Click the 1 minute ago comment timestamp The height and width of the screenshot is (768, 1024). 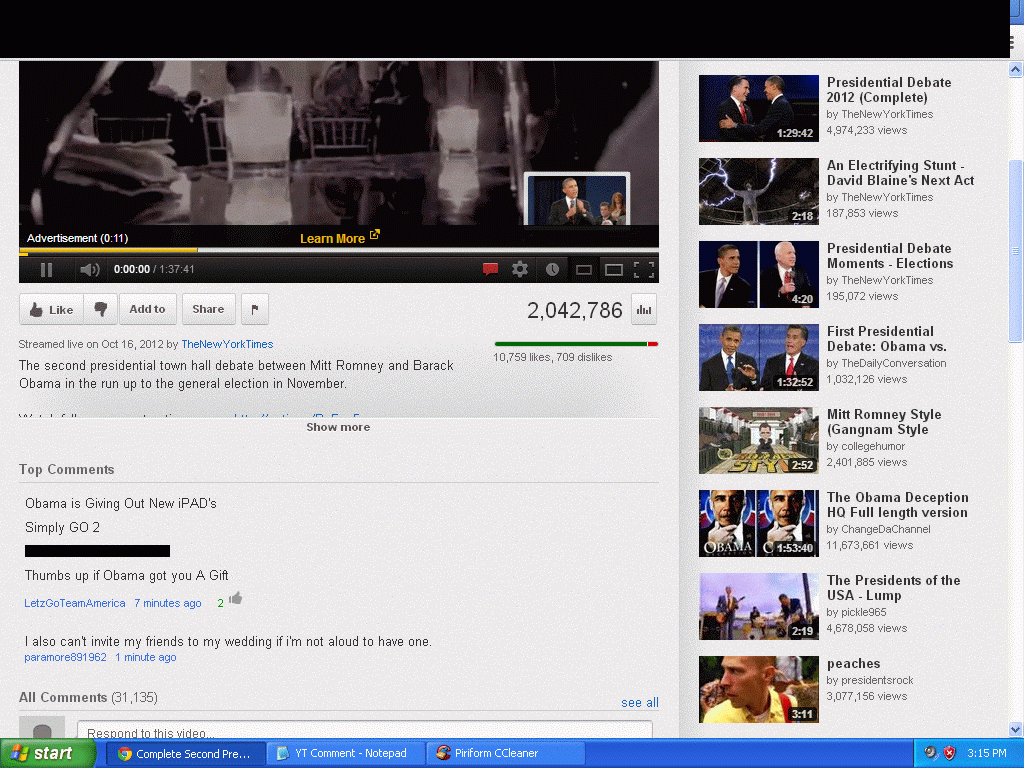point(146,658)
